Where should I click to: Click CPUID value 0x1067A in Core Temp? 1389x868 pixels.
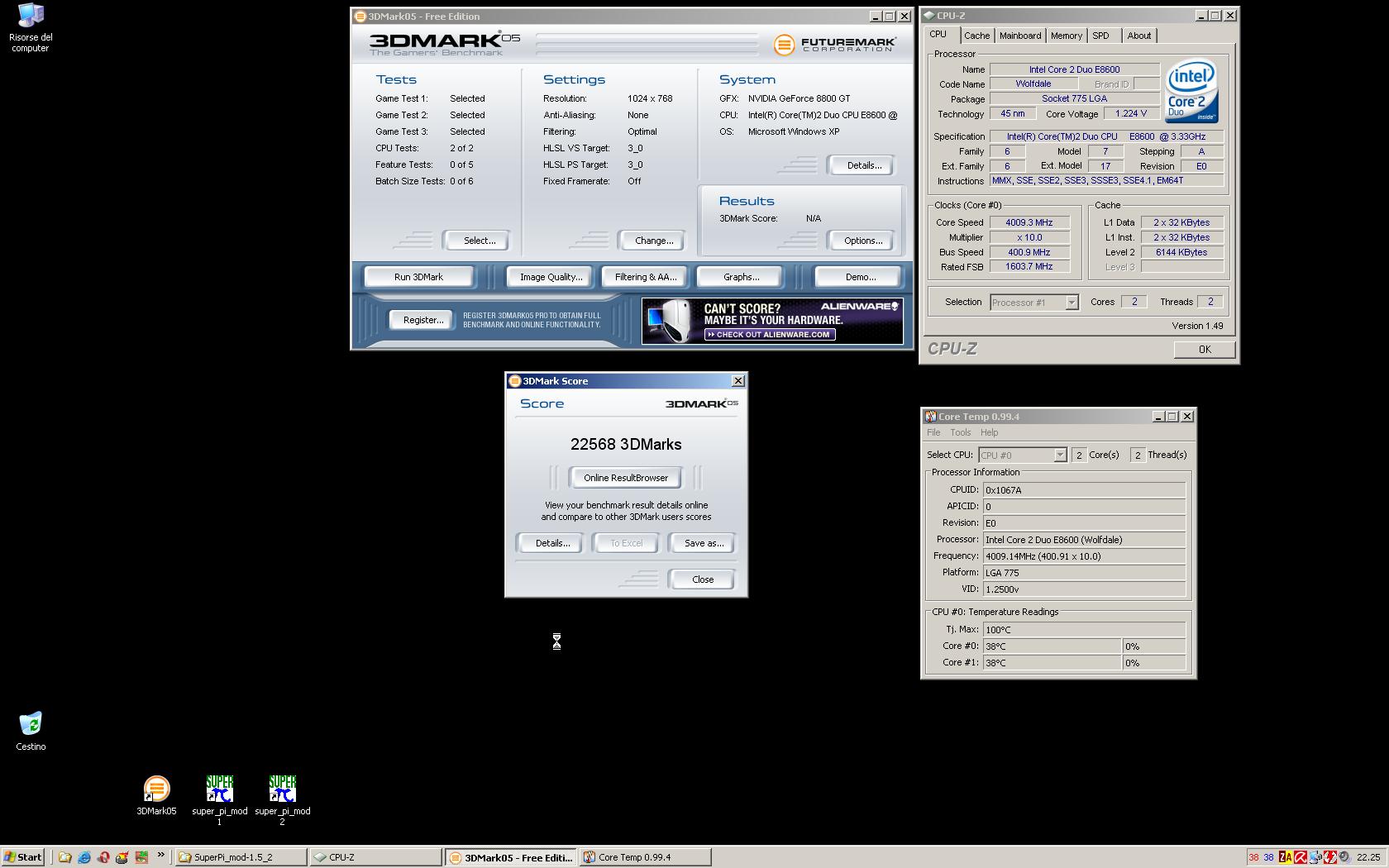tap(1084, 490)
